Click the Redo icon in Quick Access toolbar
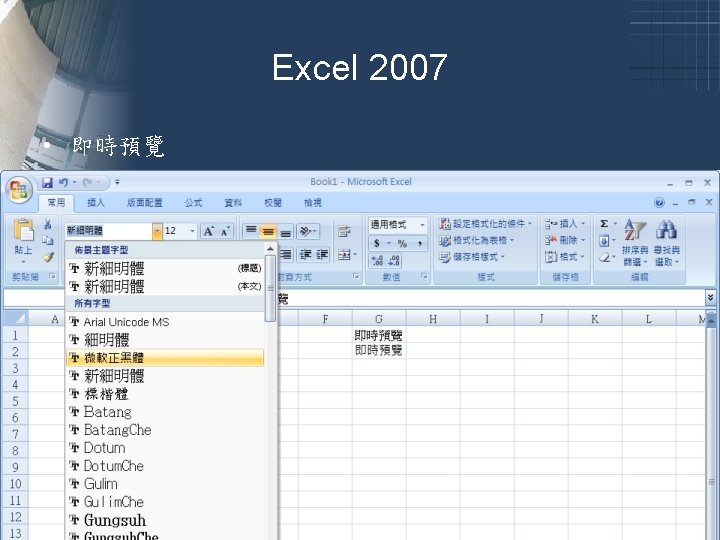 coord(88,183)
